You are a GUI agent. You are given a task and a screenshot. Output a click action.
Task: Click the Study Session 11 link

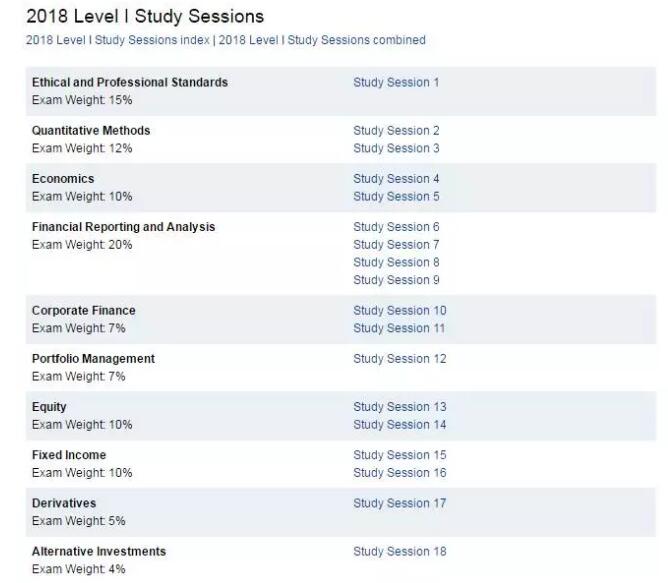[400, 328]
